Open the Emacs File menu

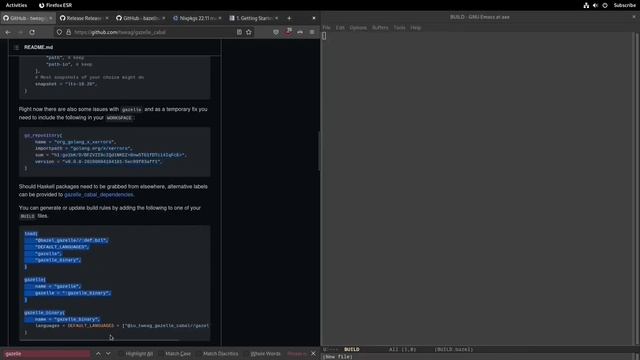(x=327, y=27)
